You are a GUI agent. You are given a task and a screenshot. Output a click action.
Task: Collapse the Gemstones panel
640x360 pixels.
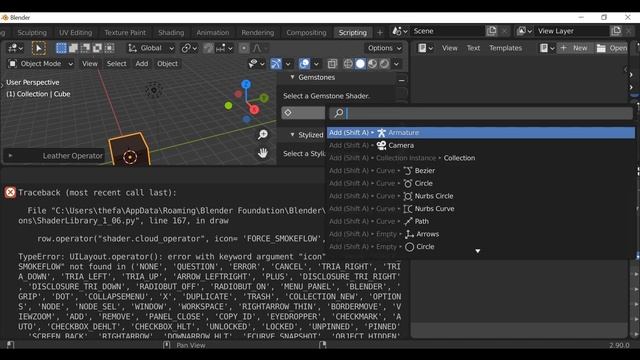pos(292,77)
